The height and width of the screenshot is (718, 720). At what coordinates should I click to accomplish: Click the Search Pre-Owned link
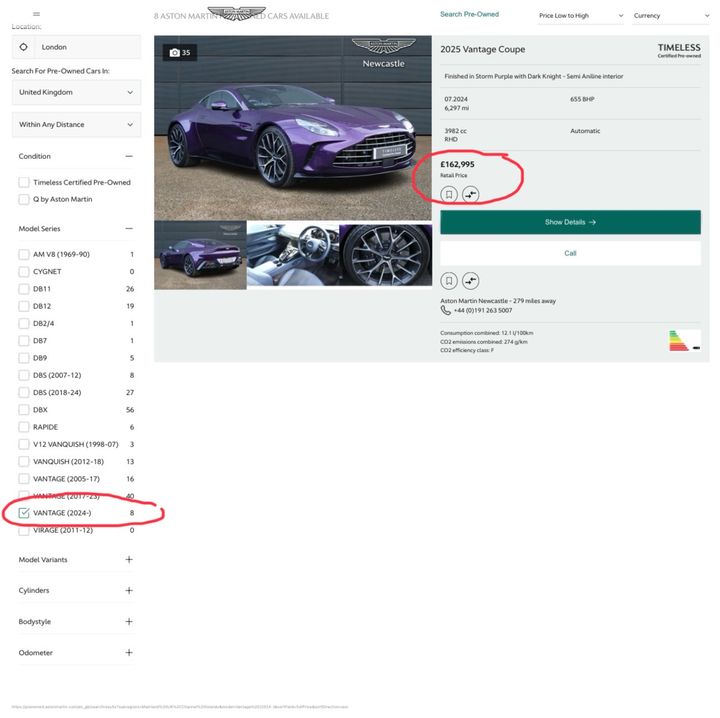pyautogui.click(x=469, y=14)
